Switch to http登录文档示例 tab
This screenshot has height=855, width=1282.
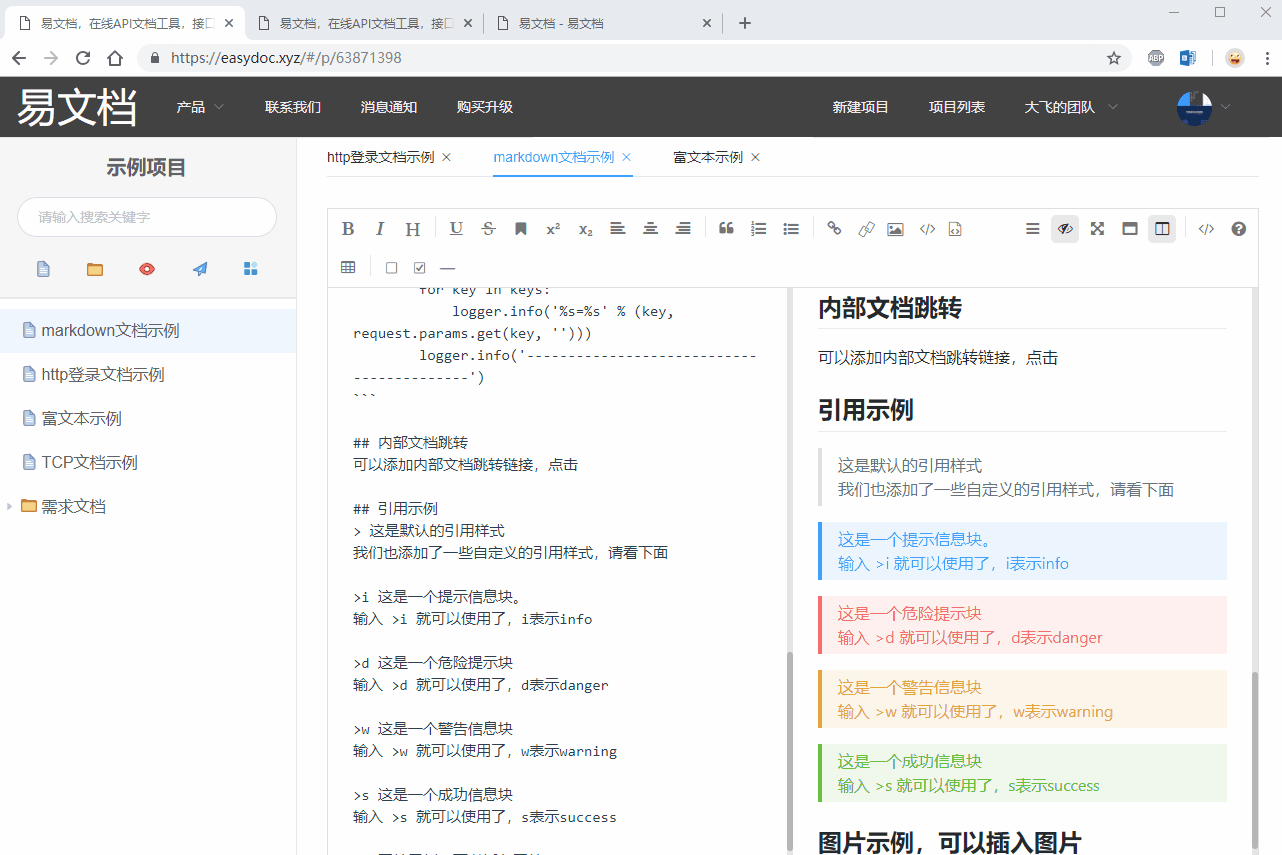pos(380,157)
